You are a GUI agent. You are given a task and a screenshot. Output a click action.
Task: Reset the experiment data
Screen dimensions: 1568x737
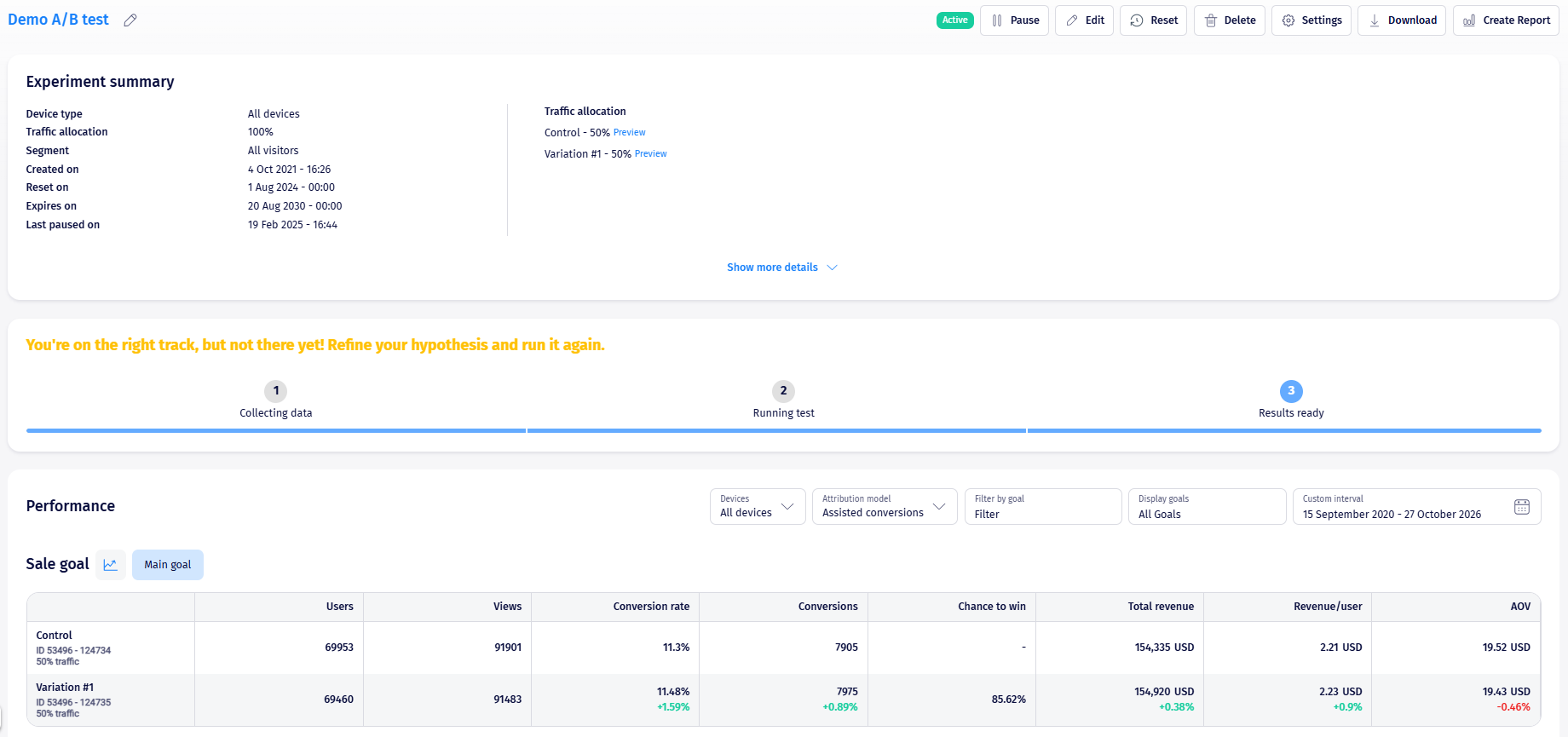tap(1154, 20)
